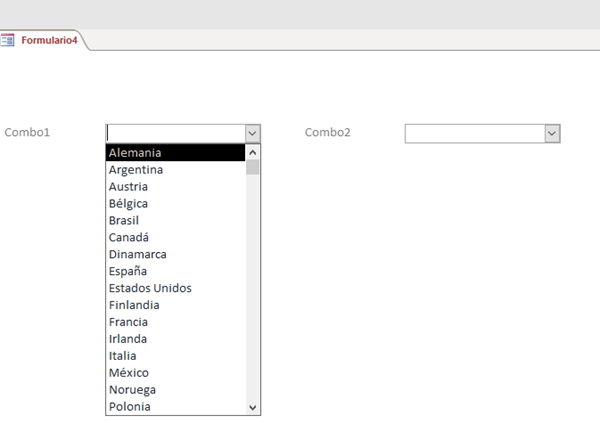Screen dimensions: 600x448
Task: Select Francia from the list
Action: 176,322
